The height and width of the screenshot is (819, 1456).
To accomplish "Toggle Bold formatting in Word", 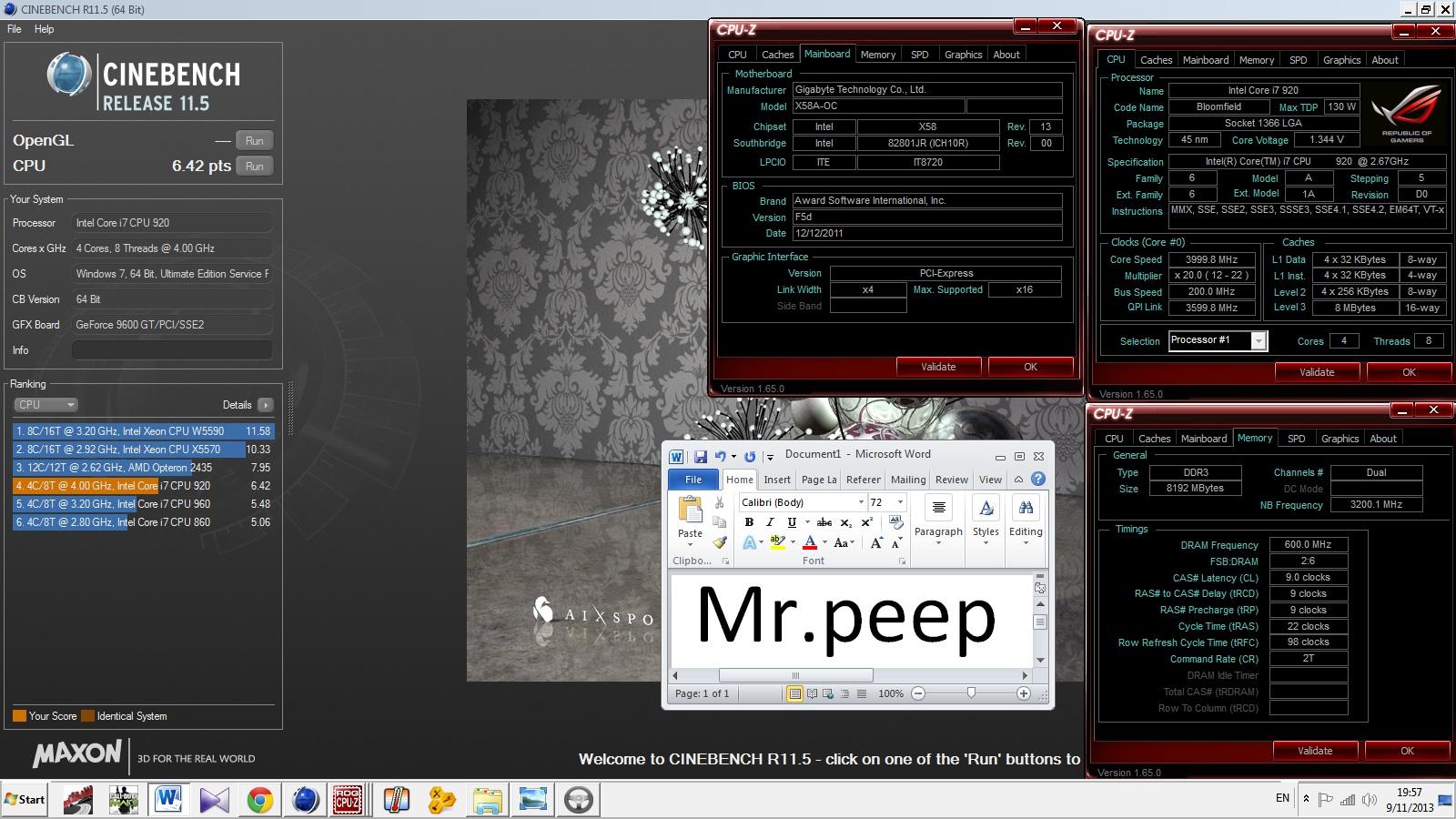I will coord(749,522).
